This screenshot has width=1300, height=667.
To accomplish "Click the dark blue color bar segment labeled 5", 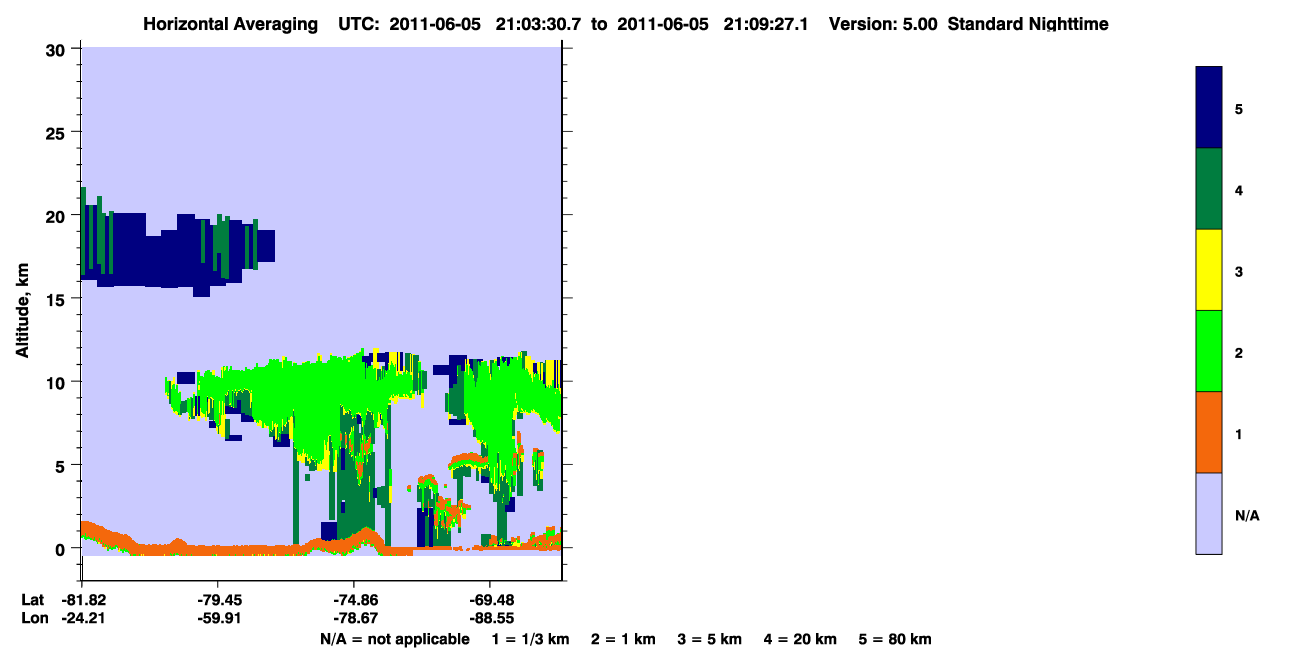I will [1209, 107].
